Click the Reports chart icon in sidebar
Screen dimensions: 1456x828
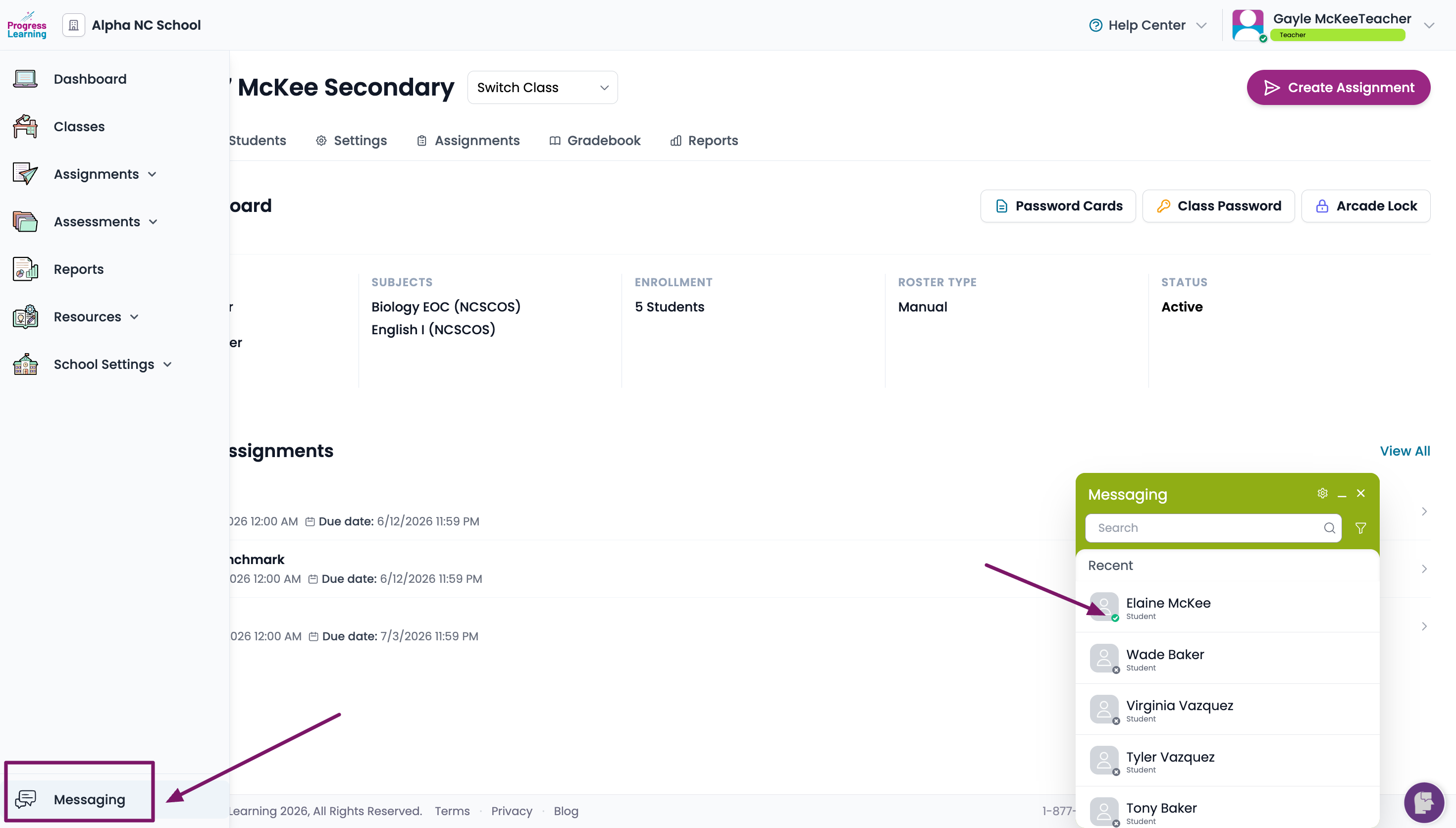tap(25, 269)
